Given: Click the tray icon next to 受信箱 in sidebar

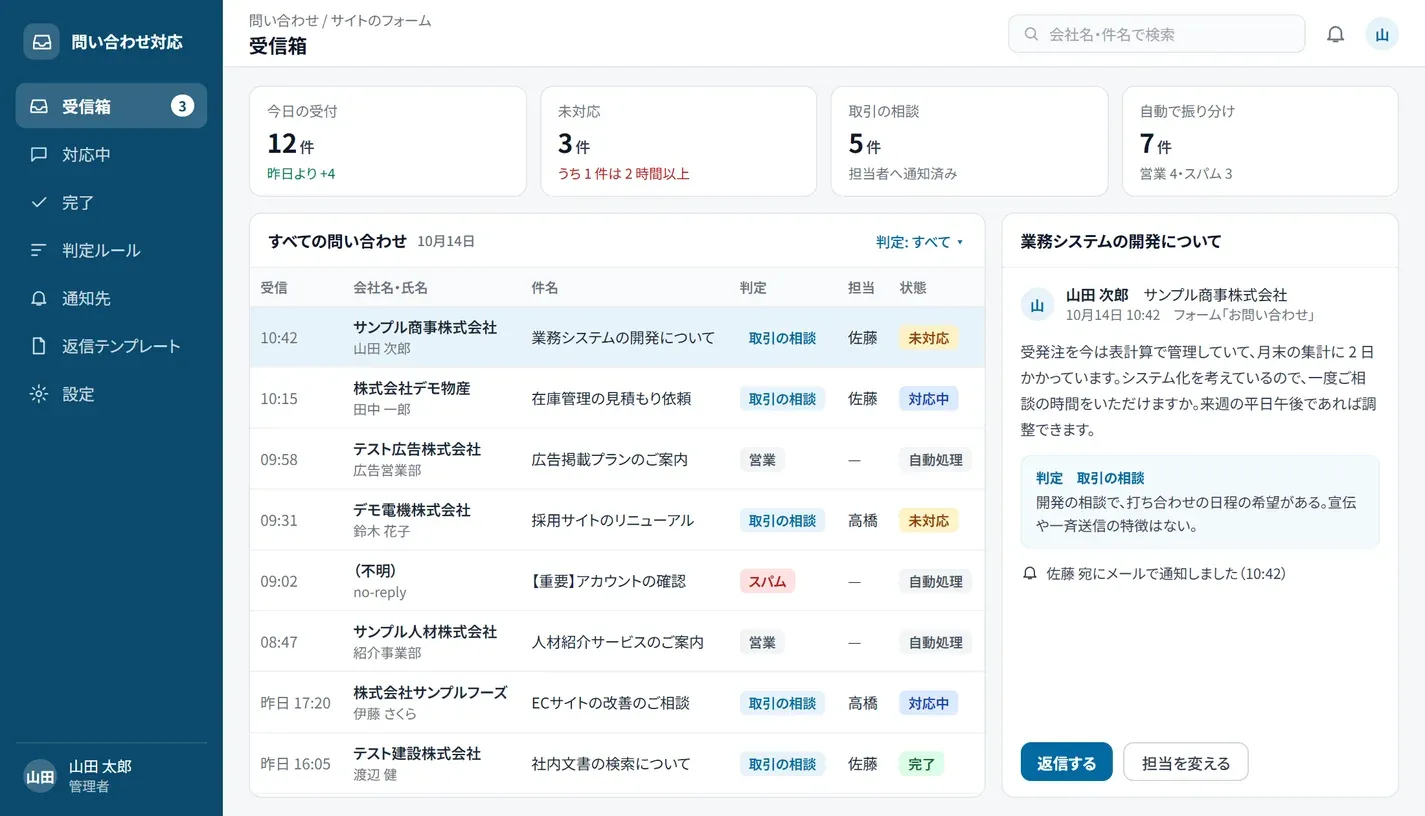Looking at the screenshot, I should pyautogui.click(x=39, y=106).
